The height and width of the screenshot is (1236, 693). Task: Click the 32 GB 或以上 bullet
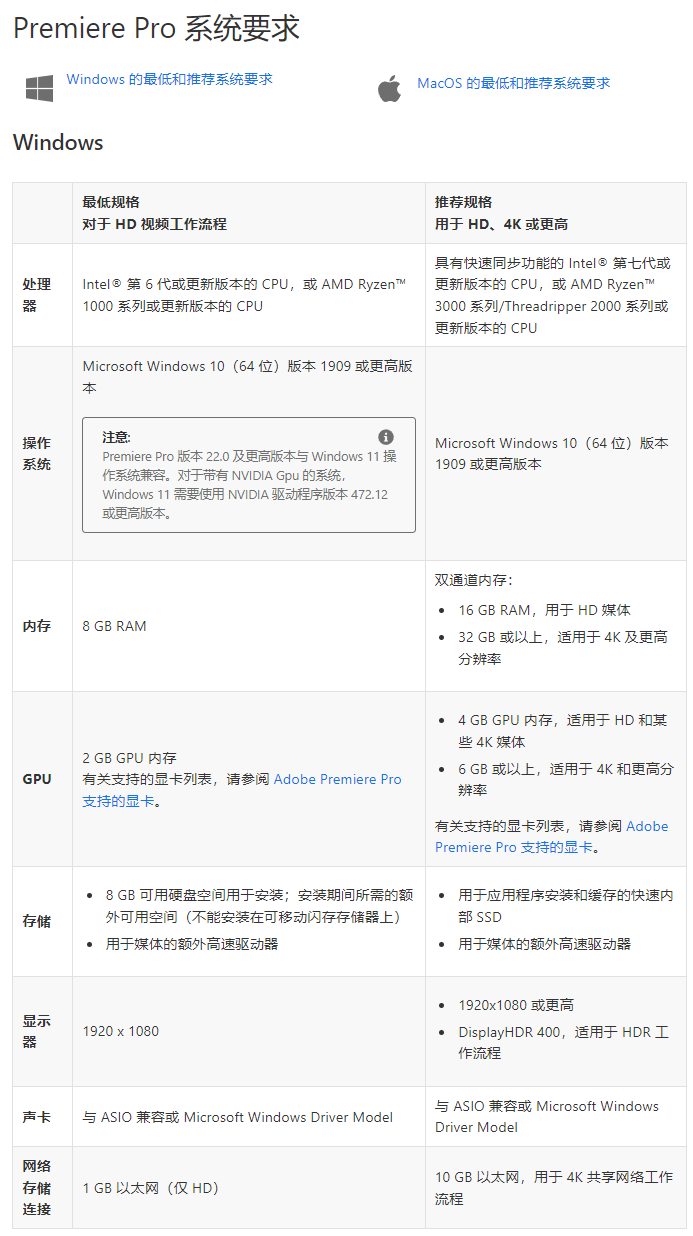tap(563, 648)
